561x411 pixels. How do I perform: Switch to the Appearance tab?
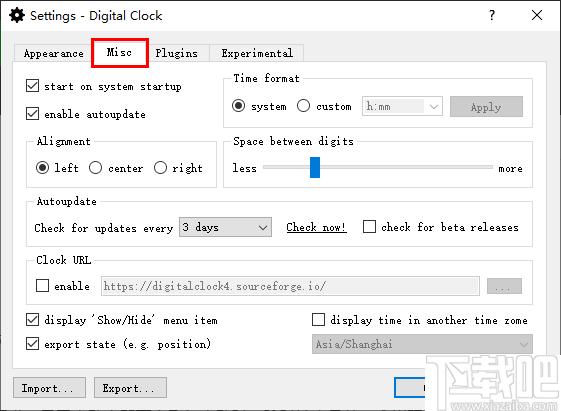[53, 53]
